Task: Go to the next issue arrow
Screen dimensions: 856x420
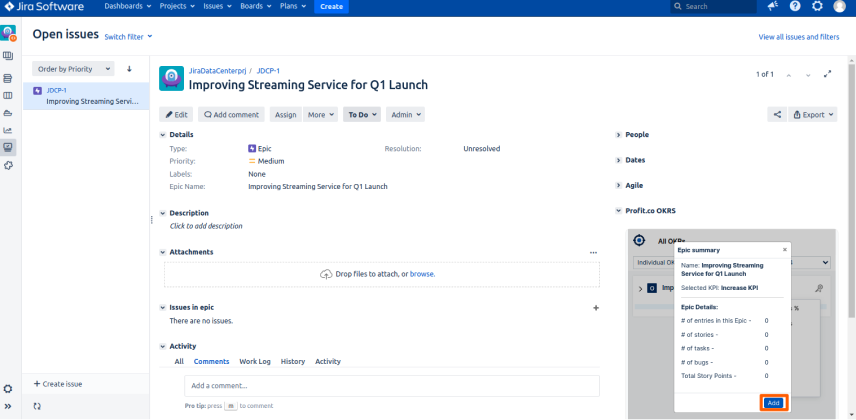Action: (809, 75)
